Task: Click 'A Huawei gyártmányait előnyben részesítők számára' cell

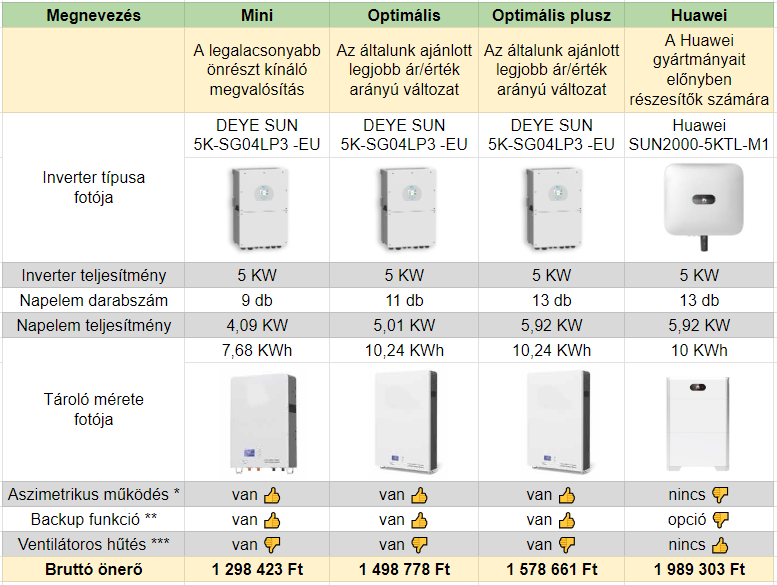Action: click(699, 70)
